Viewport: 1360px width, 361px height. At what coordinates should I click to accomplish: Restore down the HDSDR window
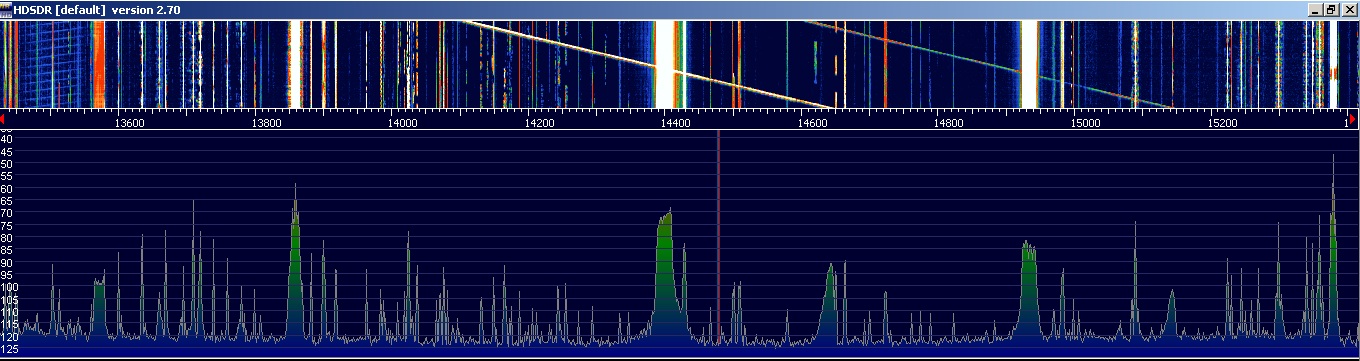click(x=1332, y=9)
